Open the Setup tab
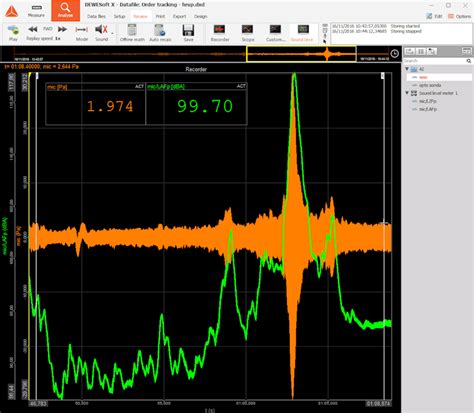 click(119, 16)
